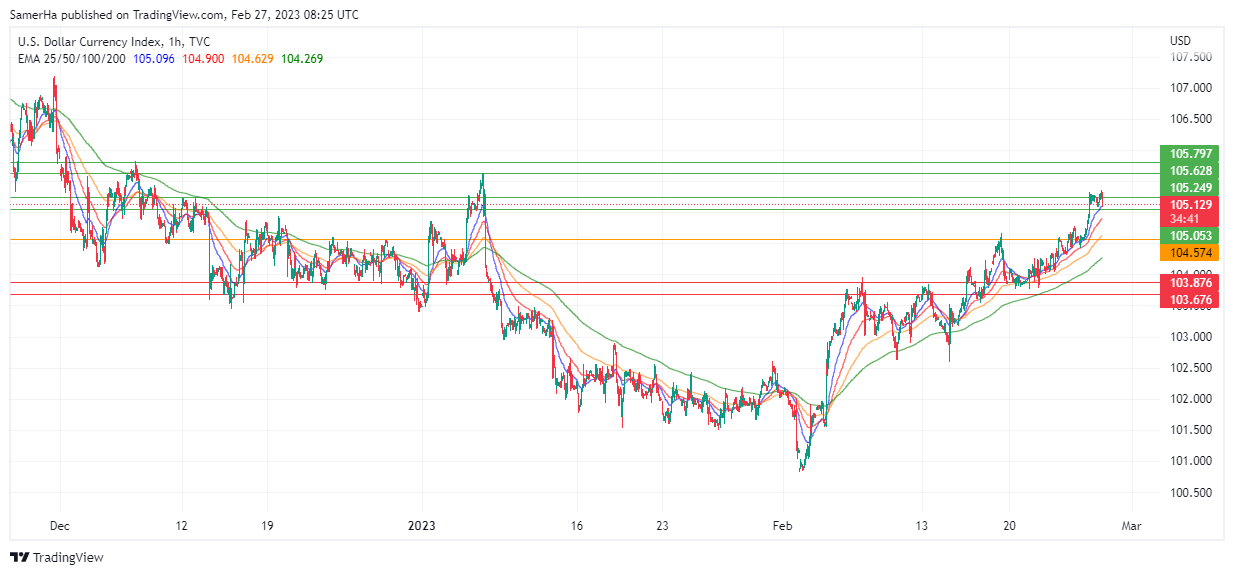The height and width of the screenshot is (575, 1234).
Task: Click the 34:41 candle countdown timer
Action: pos(1184,219)
